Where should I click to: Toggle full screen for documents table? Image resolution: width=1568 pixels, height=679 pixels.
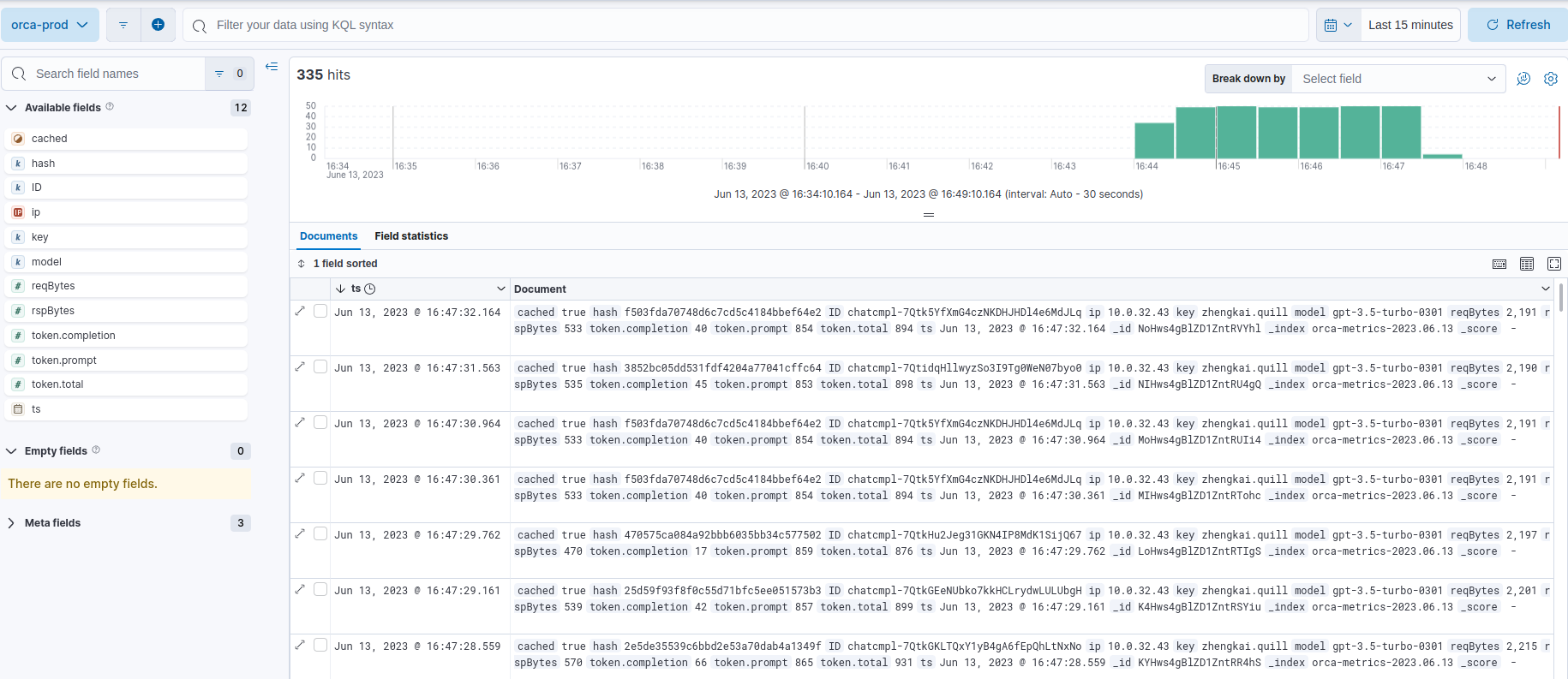point(1553,264)
